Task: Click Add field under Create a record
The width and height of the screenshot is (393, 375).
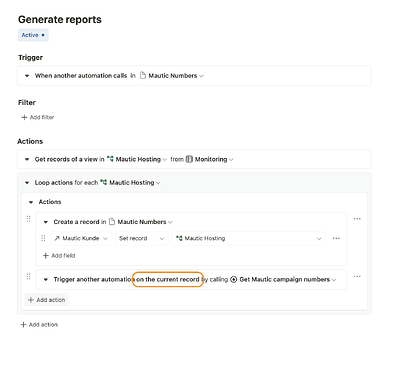Action: coord(59,256)
